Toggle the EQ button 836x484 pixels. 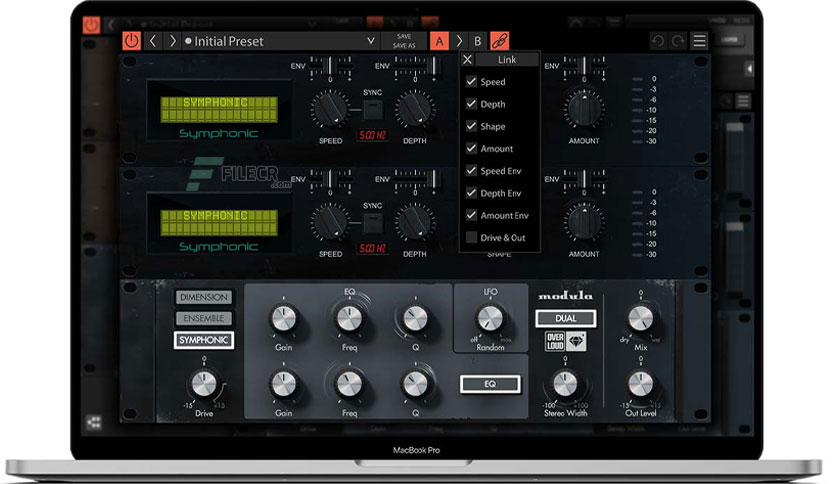click(490, 384)
